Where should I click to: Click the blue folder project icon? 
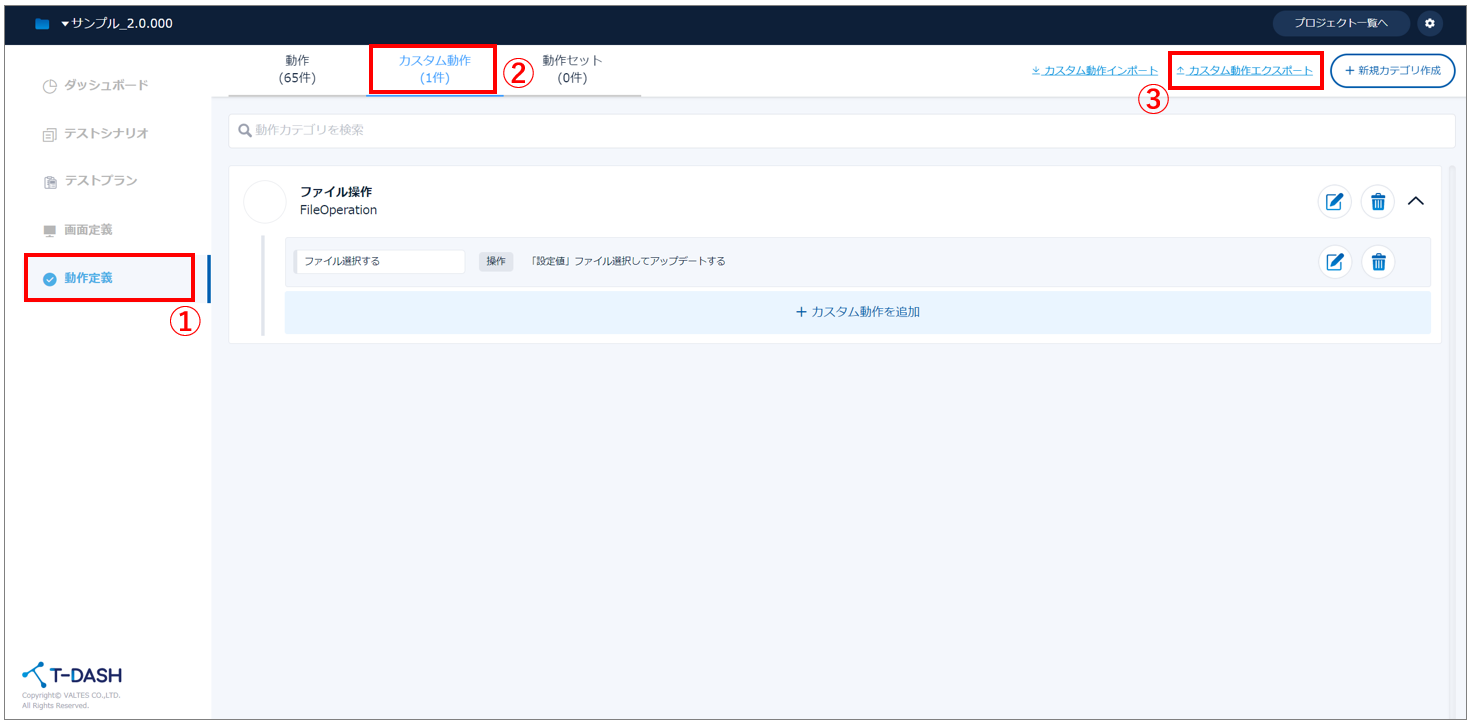click(42, 24)
